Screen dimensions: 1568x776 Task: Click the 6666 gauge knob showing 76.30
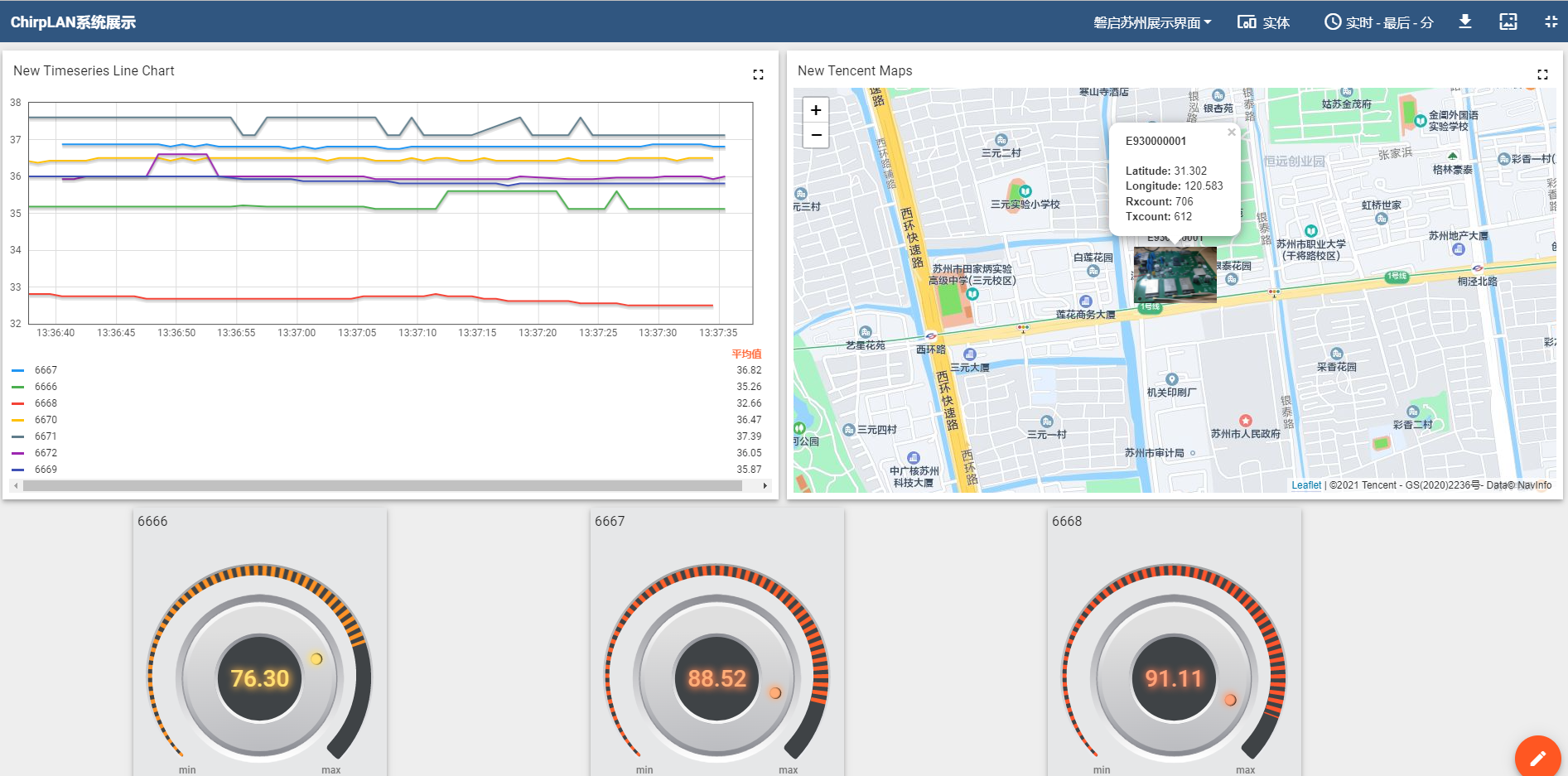(x=260, y=678)
